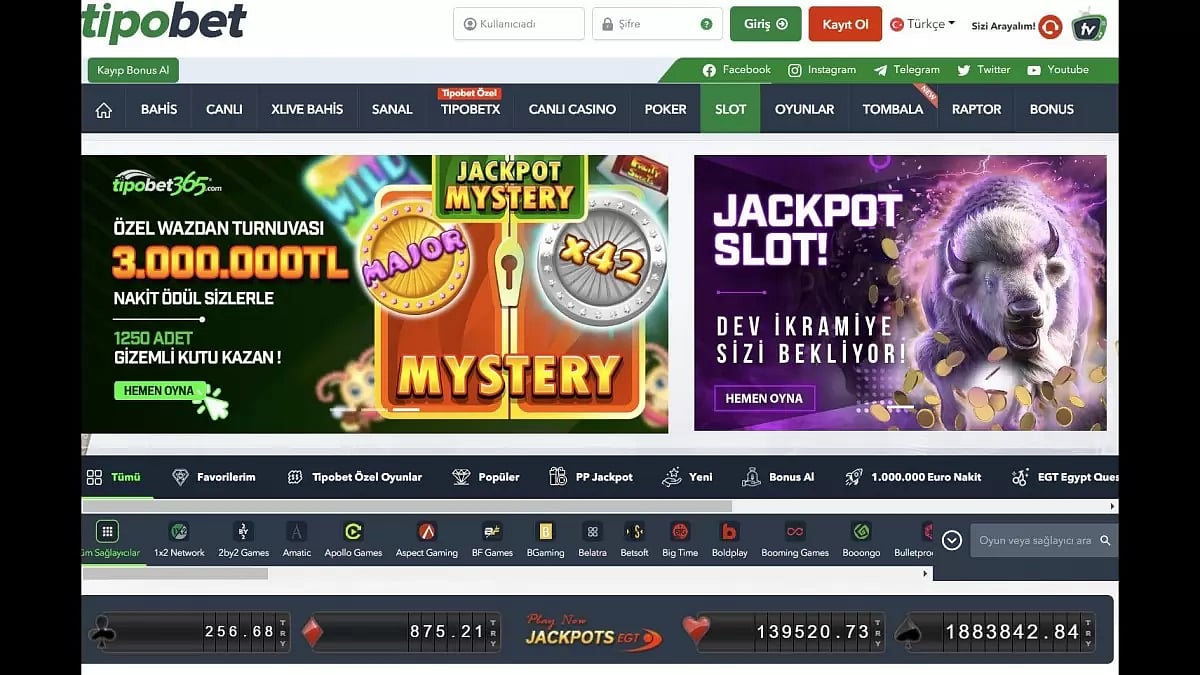Open the Turkce language dropdown
The image size is (1200, 675).
921,22
